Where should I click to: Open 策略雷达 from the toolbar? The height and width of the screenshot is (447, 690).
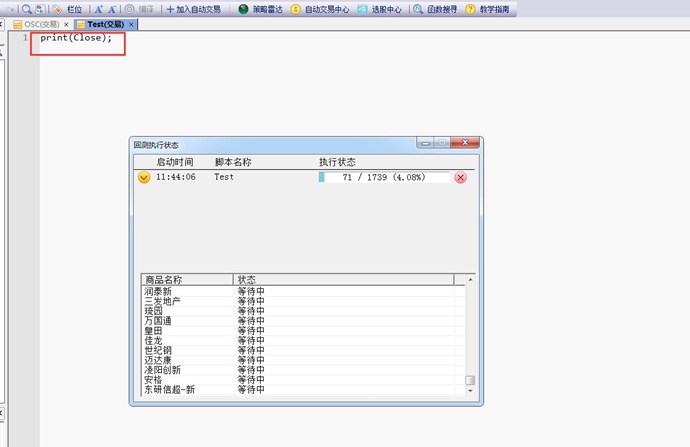tap(260, 8)
